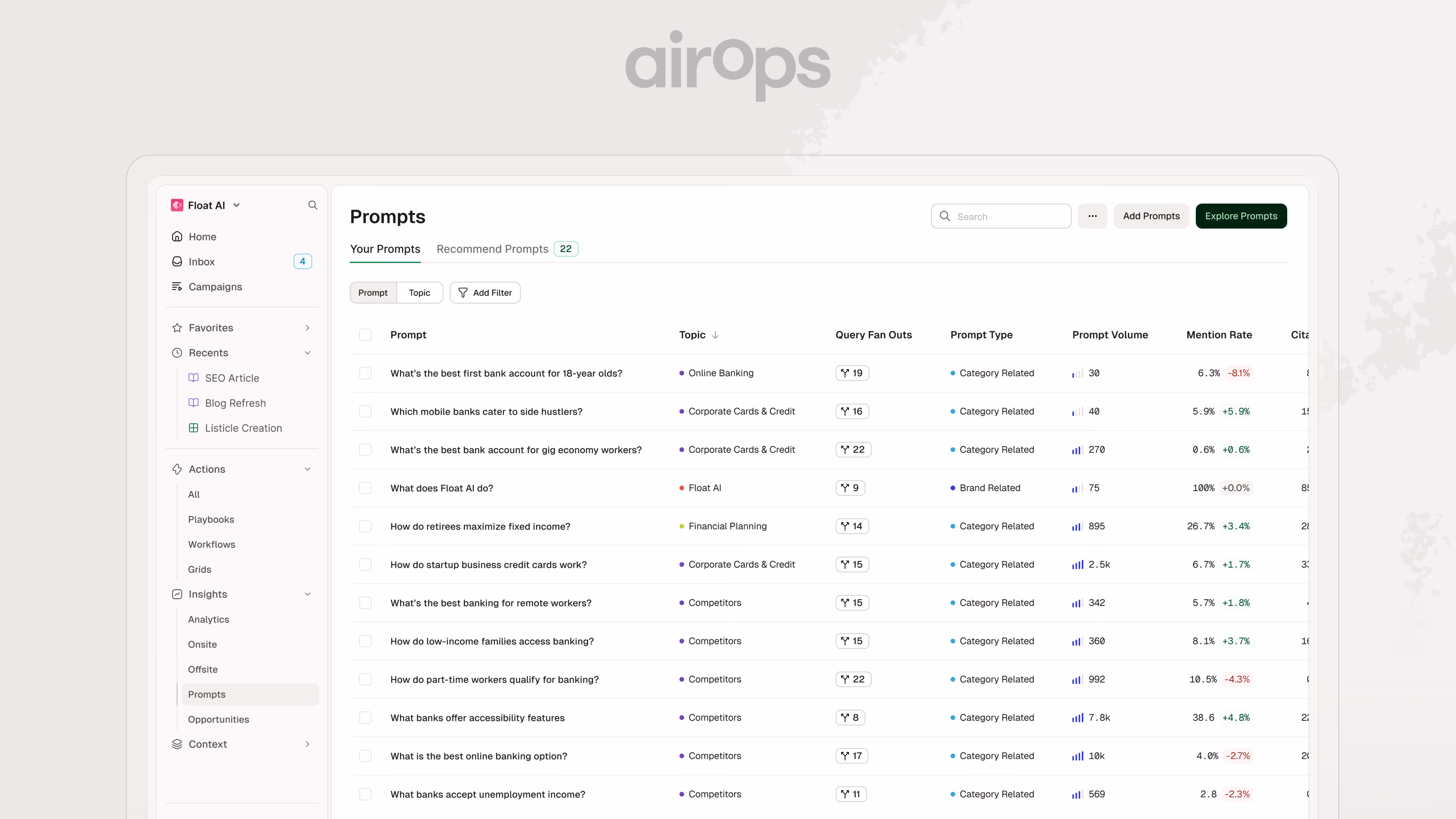1456x819 pixels.
Task: Open Opportunities under Insights
Action: click(218, 719)
